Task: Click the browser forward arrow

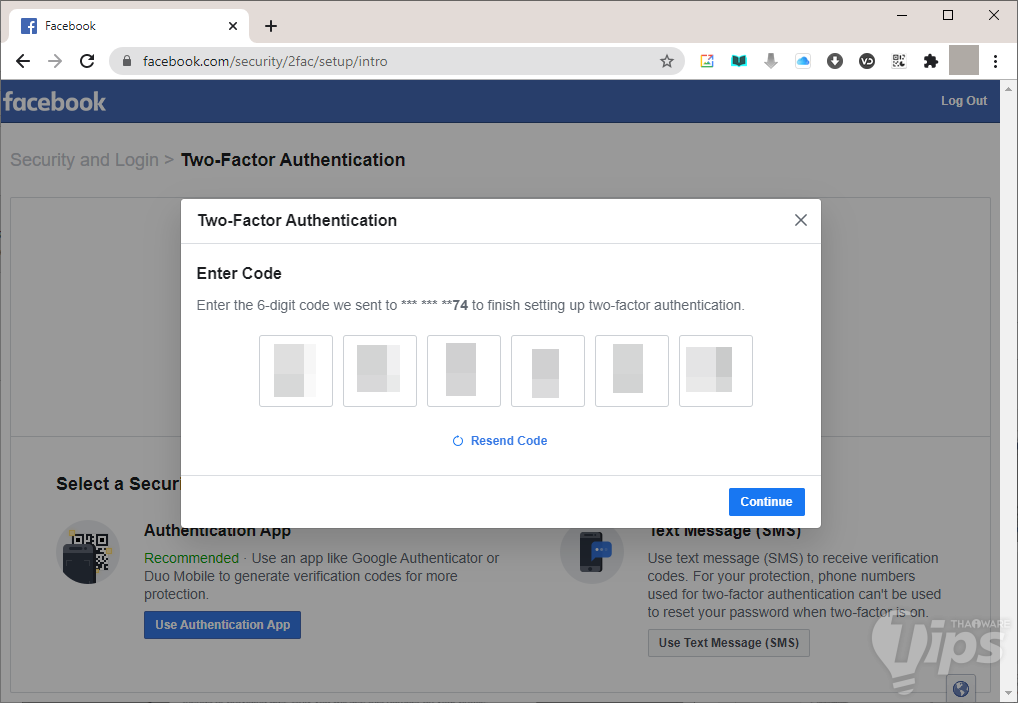Action: pyautogui.click(x=55, y=61)
